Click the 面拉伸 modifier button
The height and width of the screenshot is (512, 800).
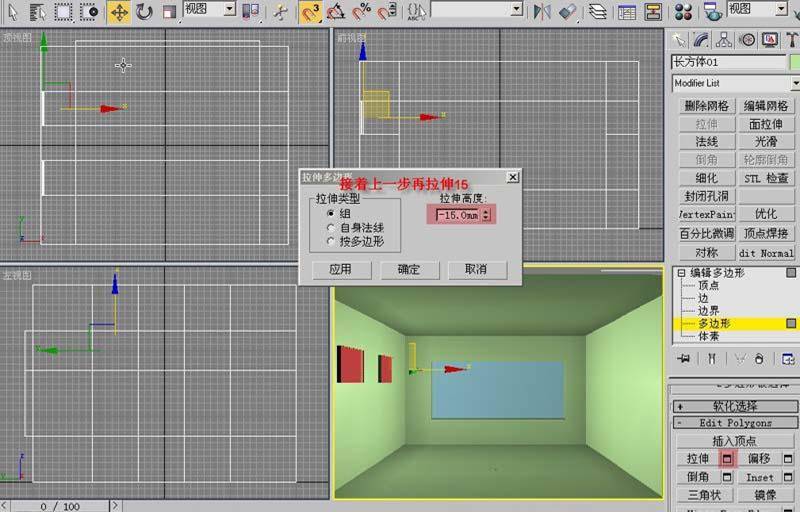click(x=766, y=124)
